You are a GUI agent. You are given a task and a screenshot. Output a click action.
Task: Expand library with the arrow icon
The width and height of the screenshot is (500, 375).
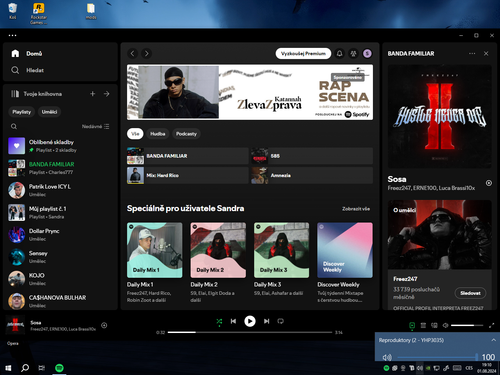(107, 94)
